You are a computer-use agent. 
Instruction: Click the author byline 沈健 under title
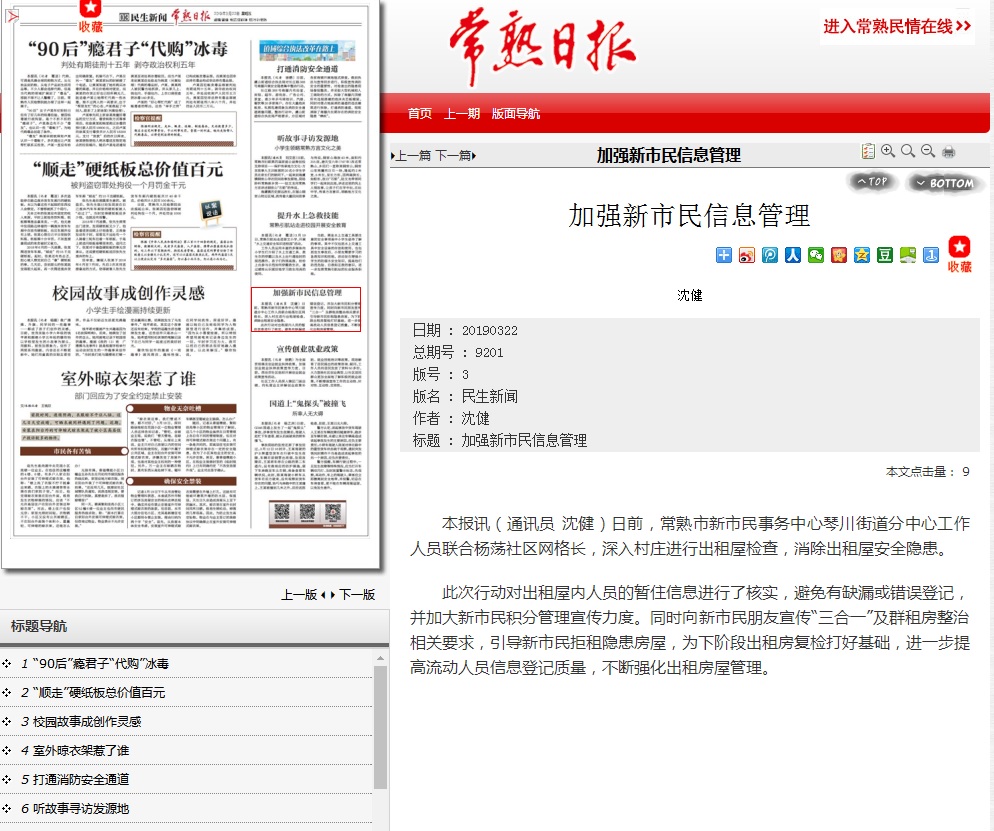[690, 295]
